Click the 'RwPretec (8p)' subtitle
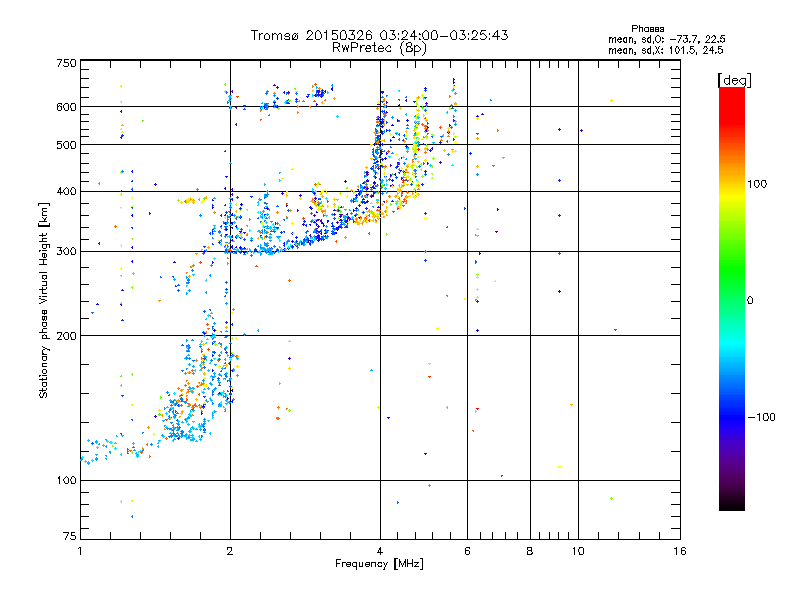The height and width of the screenshot is (600, 800). coord(379,48)
